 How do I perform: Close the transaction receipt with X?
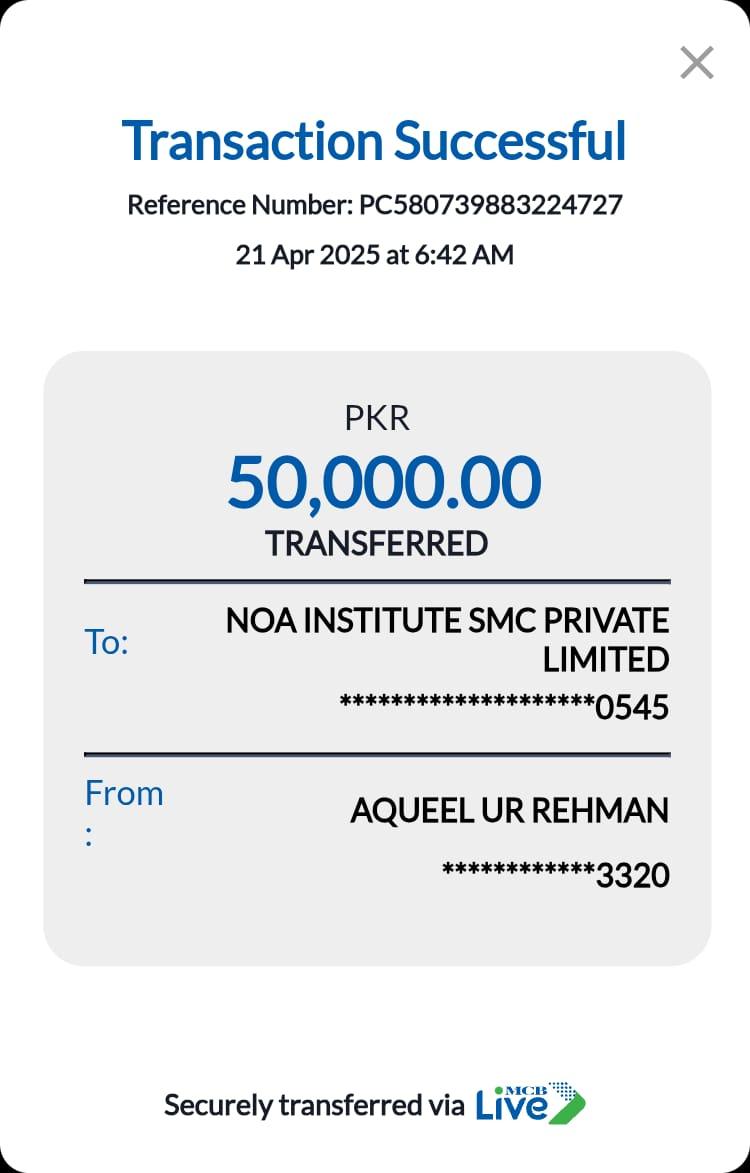[x=696, y=63]
